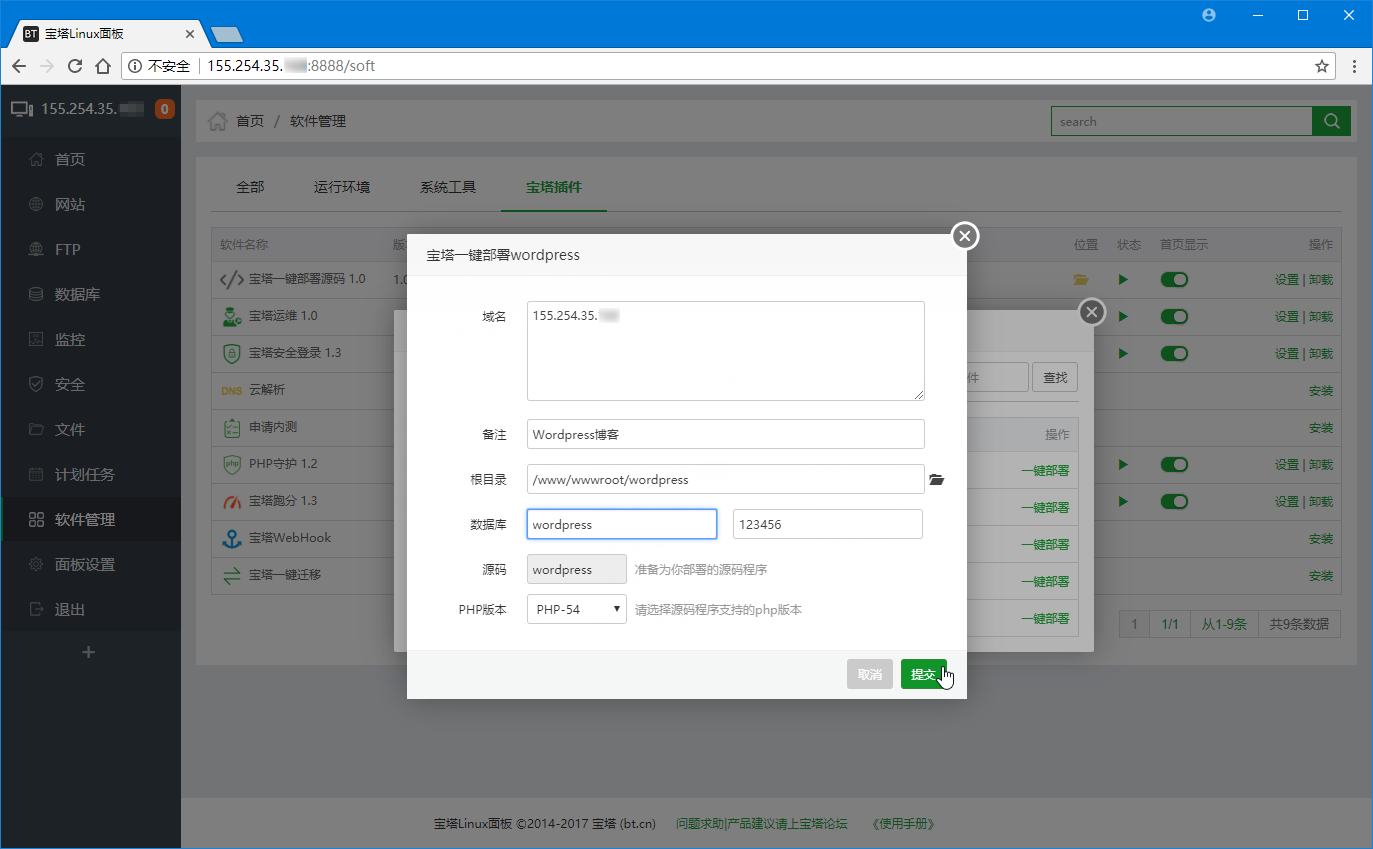The width and height of the screenshot is (1373, 849).
Task: Click the play status icon for 宝塔一键部署源码
Action: [1123, 280]
